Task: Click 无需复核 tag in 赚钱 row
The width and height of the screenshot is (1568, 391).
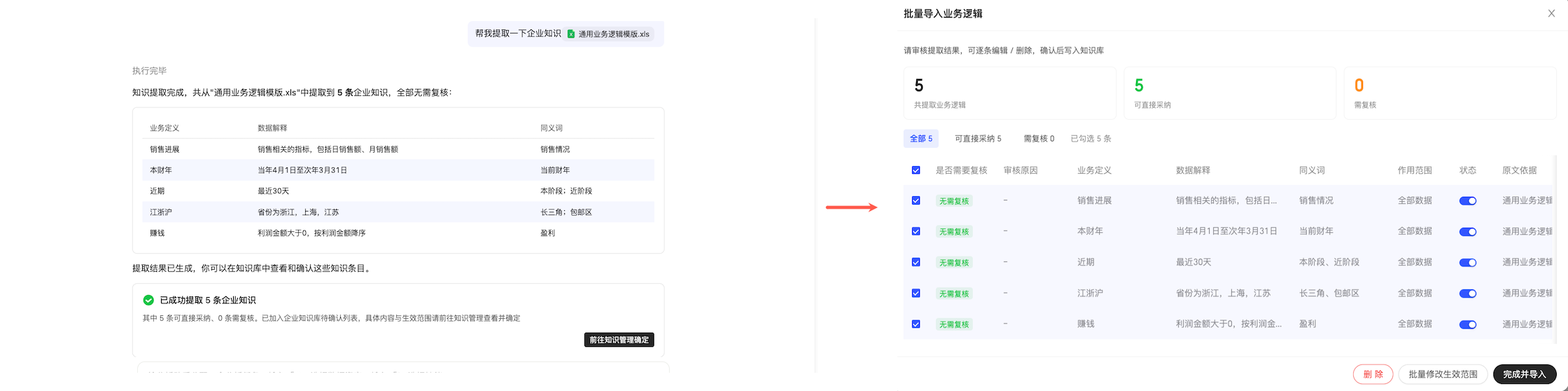Action: [x=954, y=324]
